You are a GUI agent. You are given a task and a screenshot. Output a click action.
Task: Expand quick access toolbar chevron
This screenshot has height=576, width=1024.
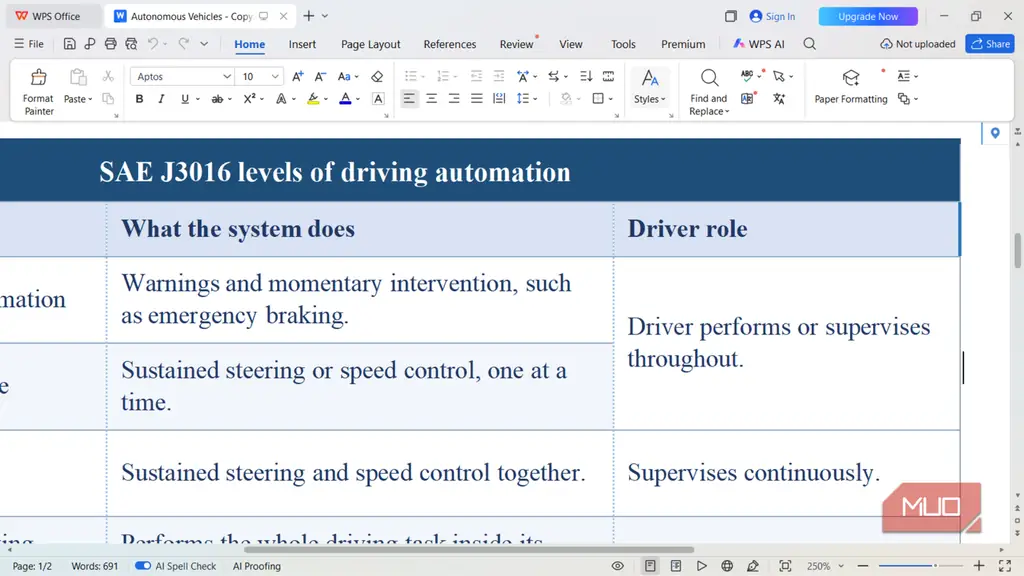pyautogui.click(x=204, y=44)
